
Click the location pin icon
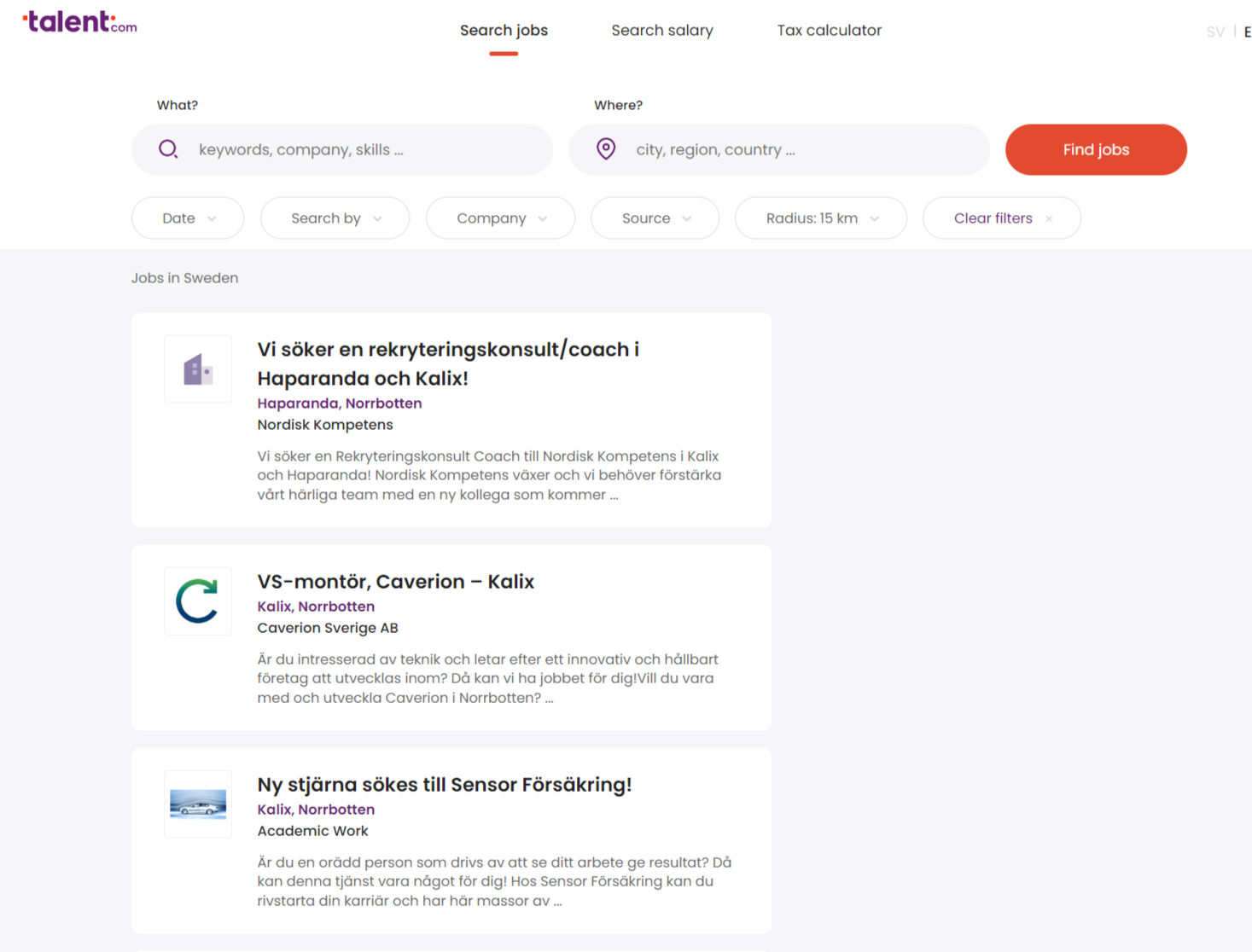point(606,149)
